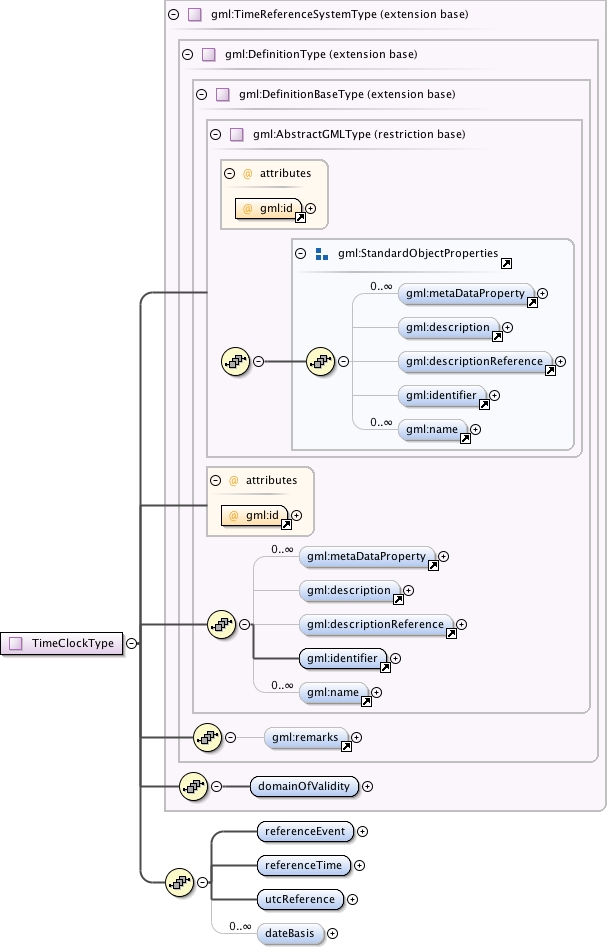Collapse gml:DefinitionBaseType extension base

point(201,94)
